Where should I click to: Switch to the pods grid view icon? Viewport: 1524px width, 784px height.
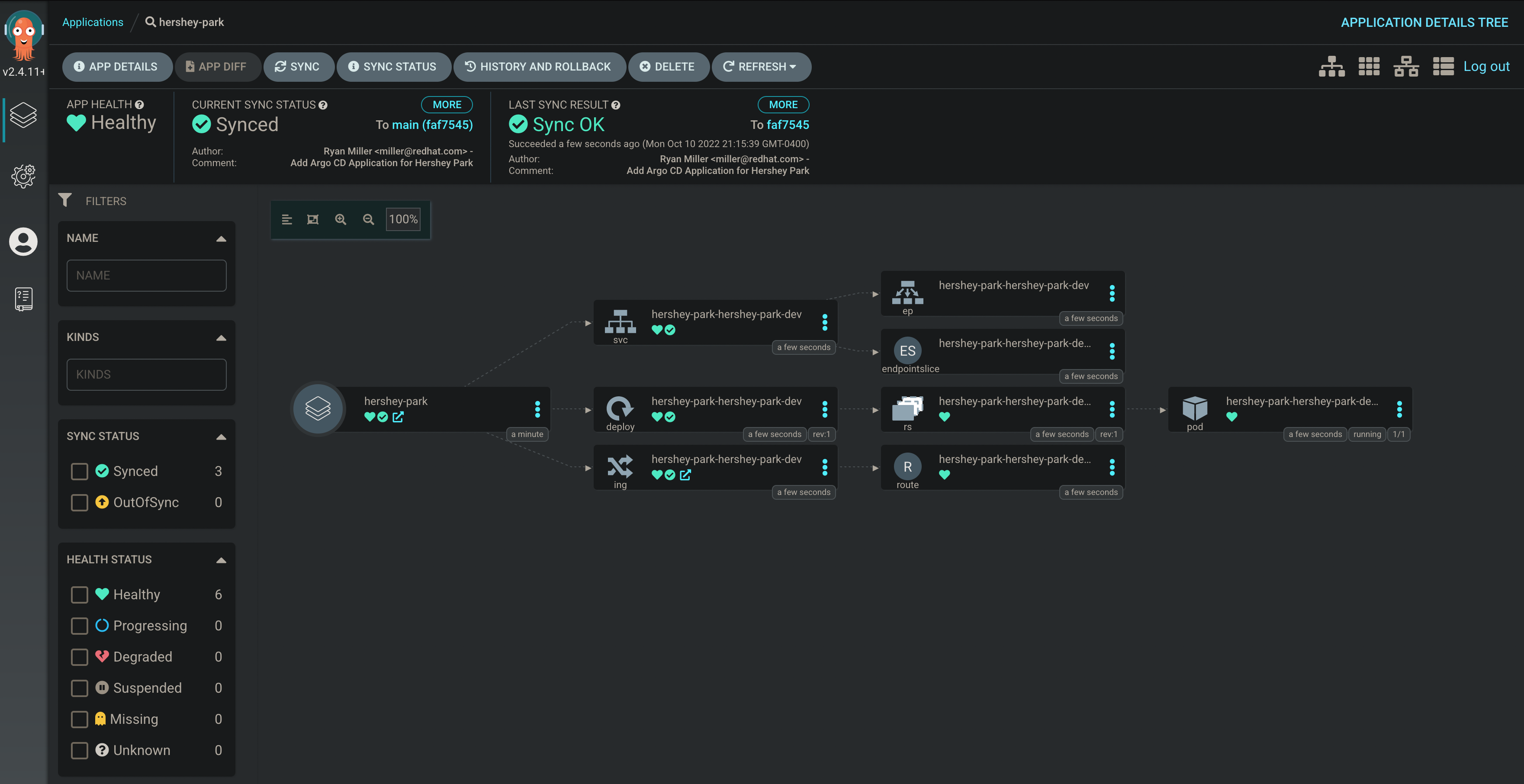coord(1369,67)
